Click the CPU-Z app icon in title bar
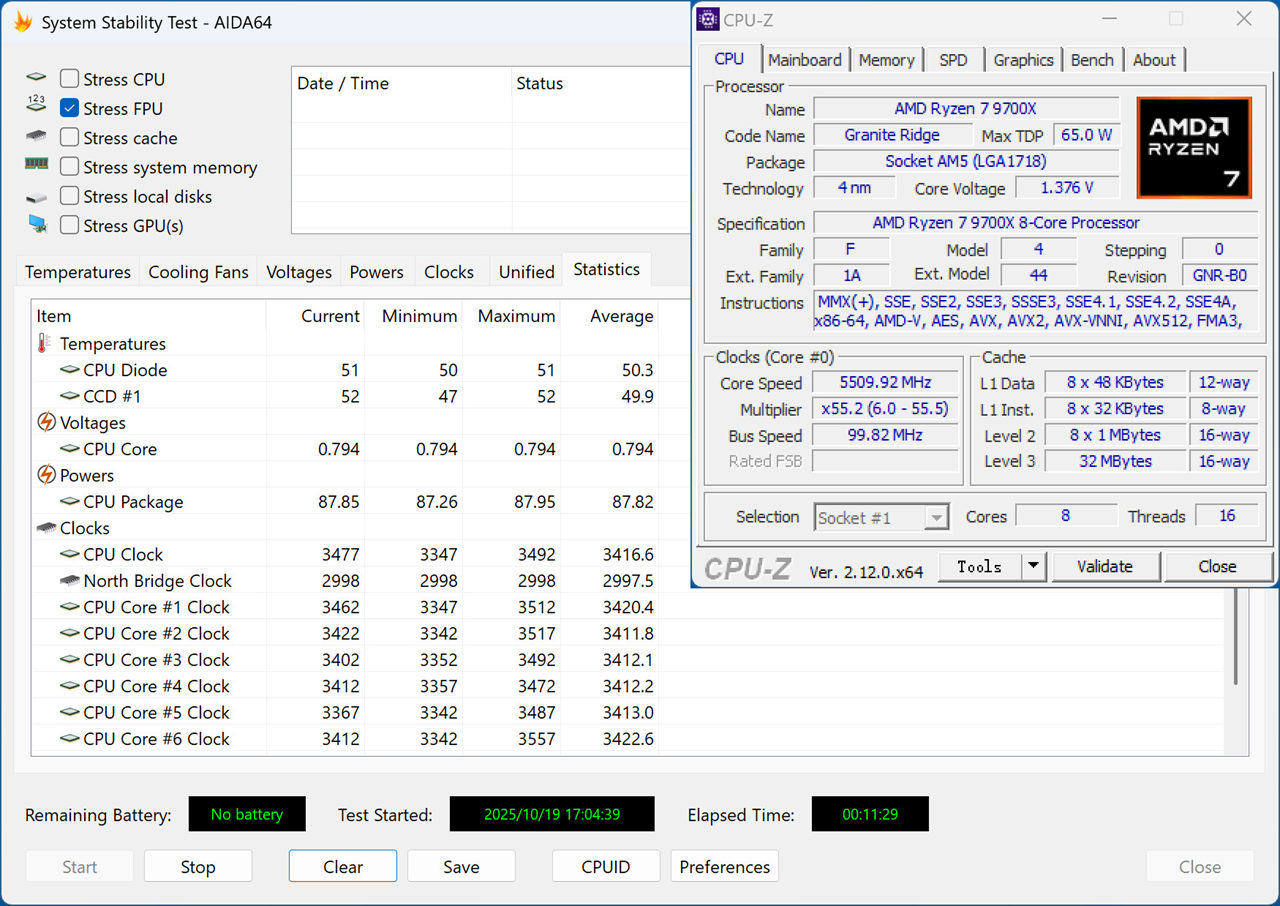 [x=708, y=20]
